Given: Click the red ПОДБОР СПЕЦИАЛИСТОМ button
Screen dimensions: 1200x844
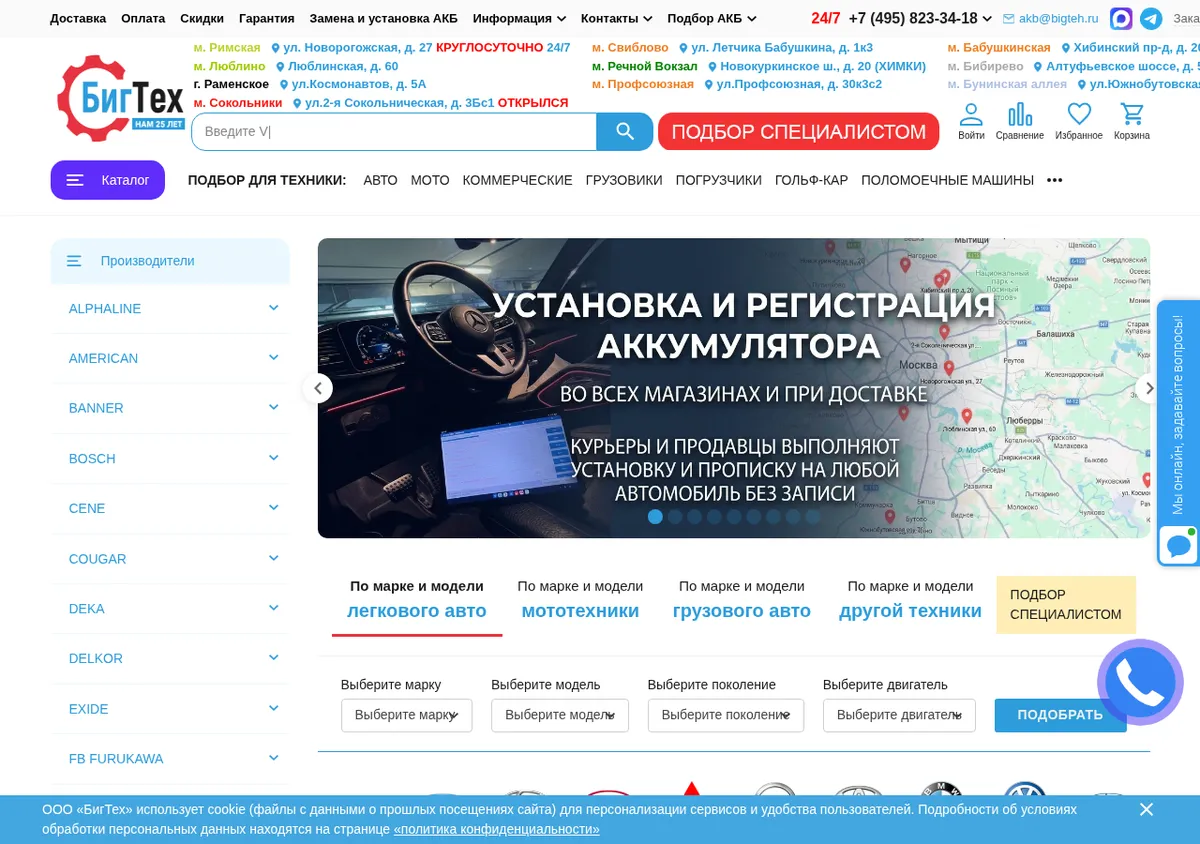Looking at the screenshot, I should tap(798, 132).
